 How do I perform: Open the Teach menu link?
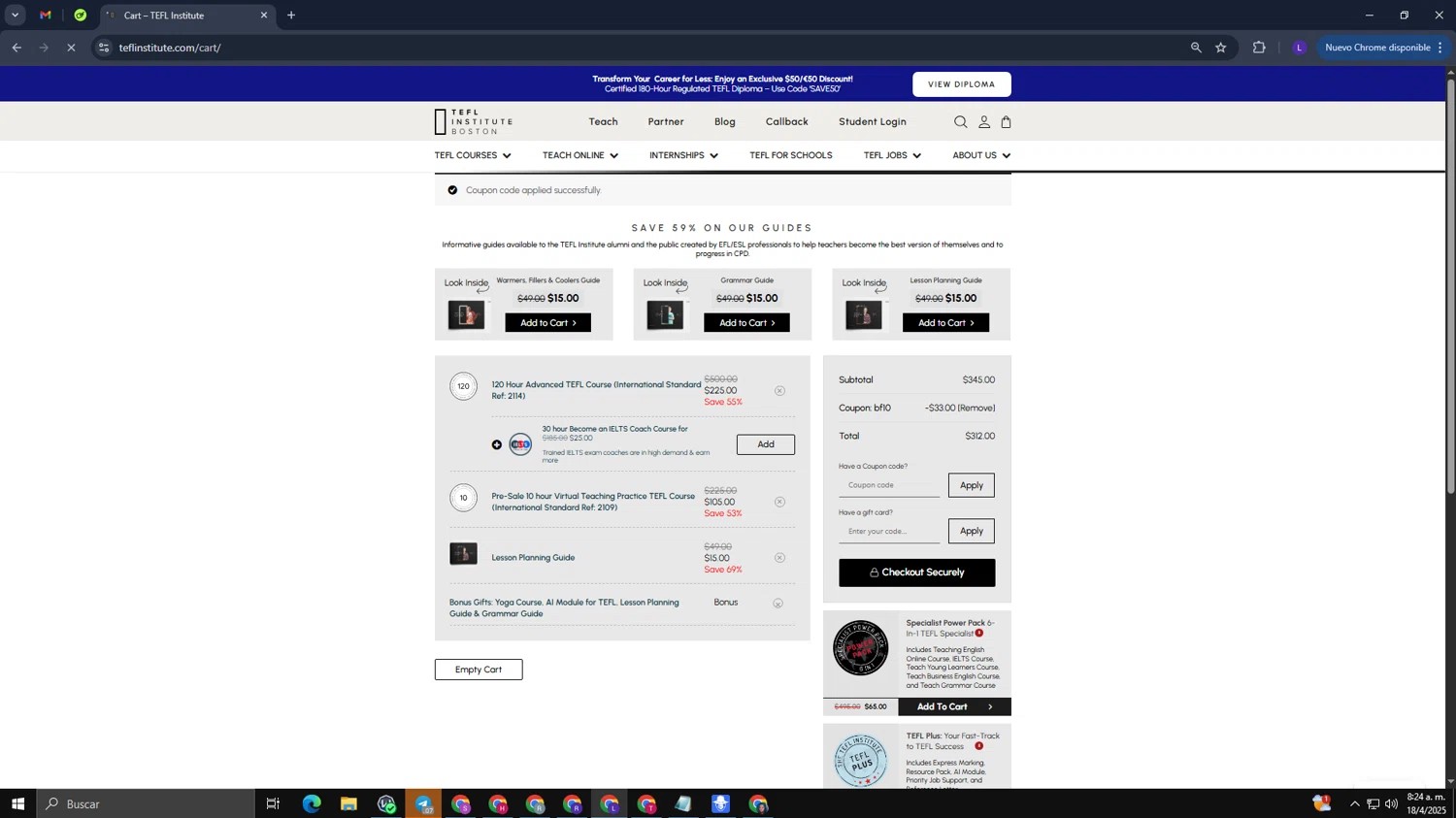point(603,122)
